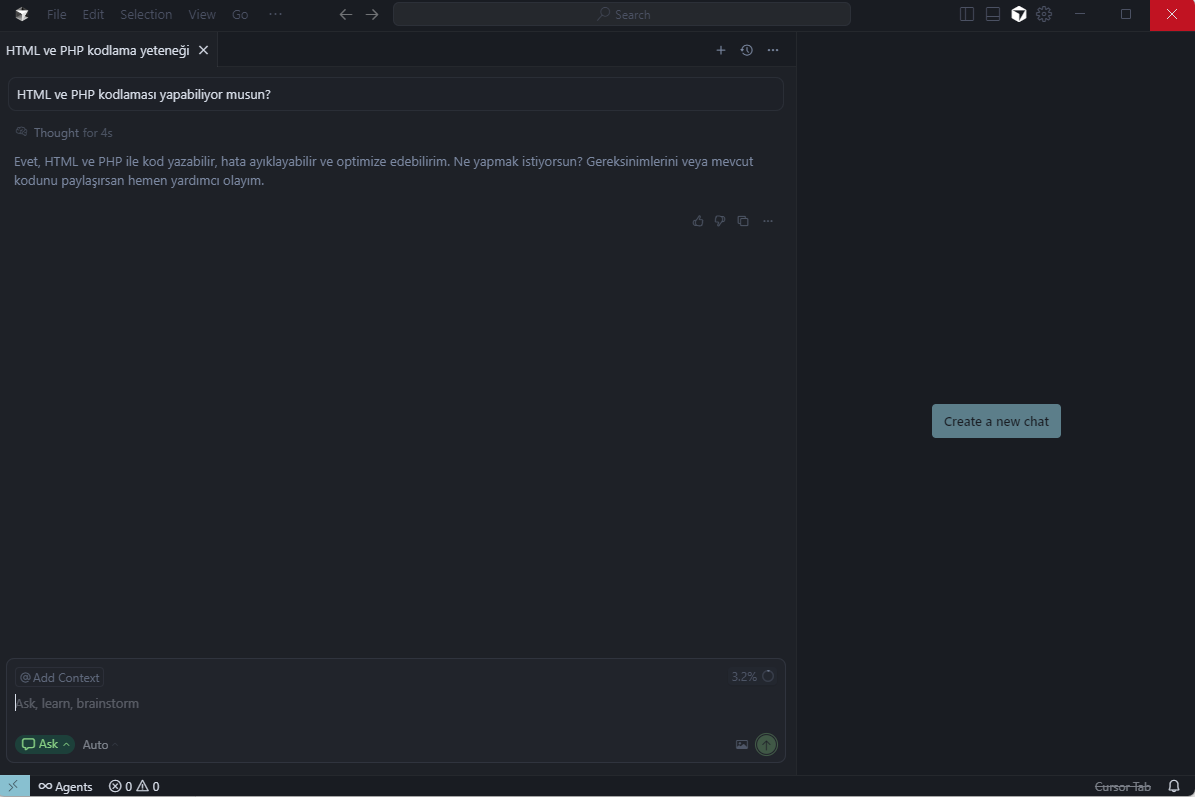Give thumbs up to the response
1195x797 pixels.
(x=698, y=221)
